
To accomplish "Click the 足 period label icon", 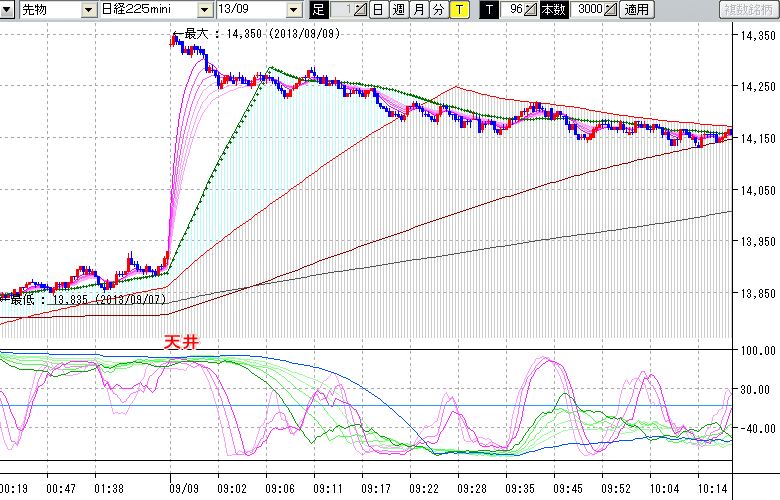I will tap(319, 10).
